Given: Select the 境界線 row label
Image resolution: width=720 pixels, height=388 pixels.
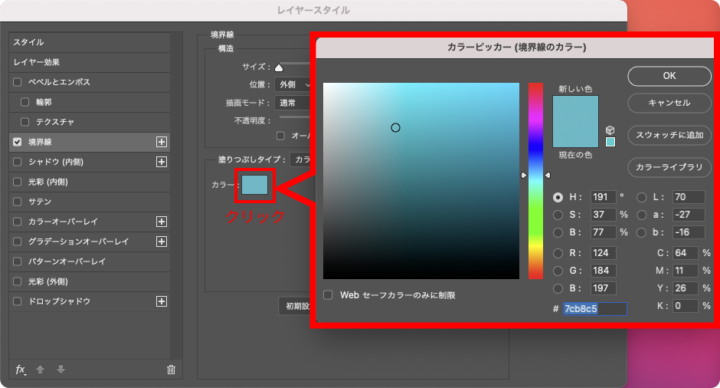Looking at the screenshot, I should pos(40,142).
